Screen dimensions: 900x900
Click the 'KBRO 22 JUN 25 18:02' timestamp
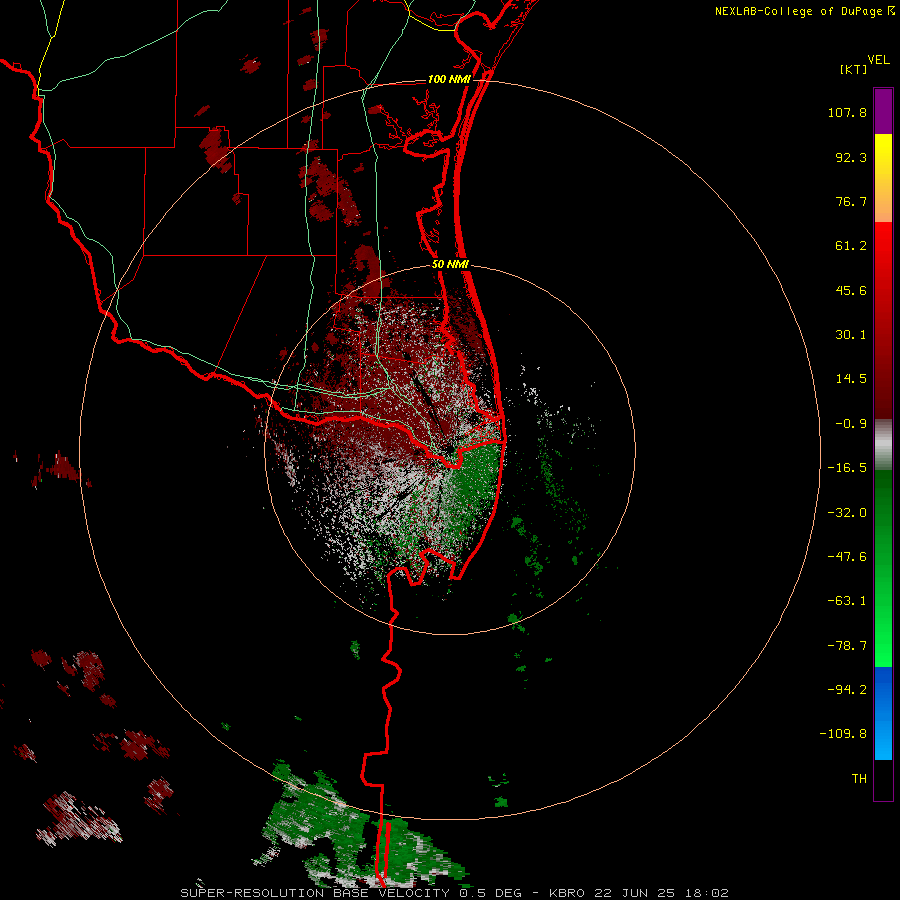click(x=639, y=893)
